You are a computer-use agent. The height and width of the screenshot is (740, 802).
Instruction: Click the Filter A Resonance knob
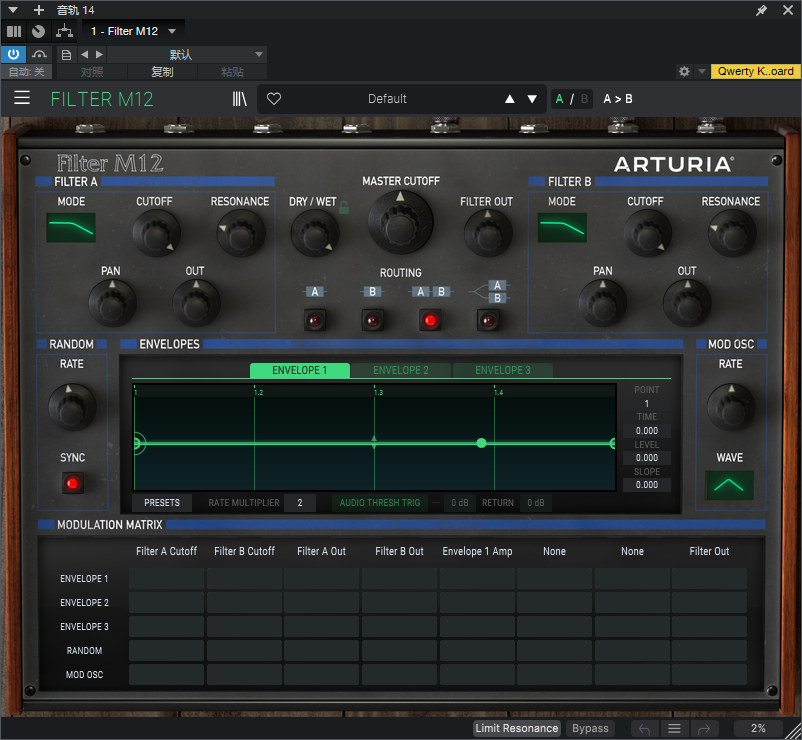(240, 233)
